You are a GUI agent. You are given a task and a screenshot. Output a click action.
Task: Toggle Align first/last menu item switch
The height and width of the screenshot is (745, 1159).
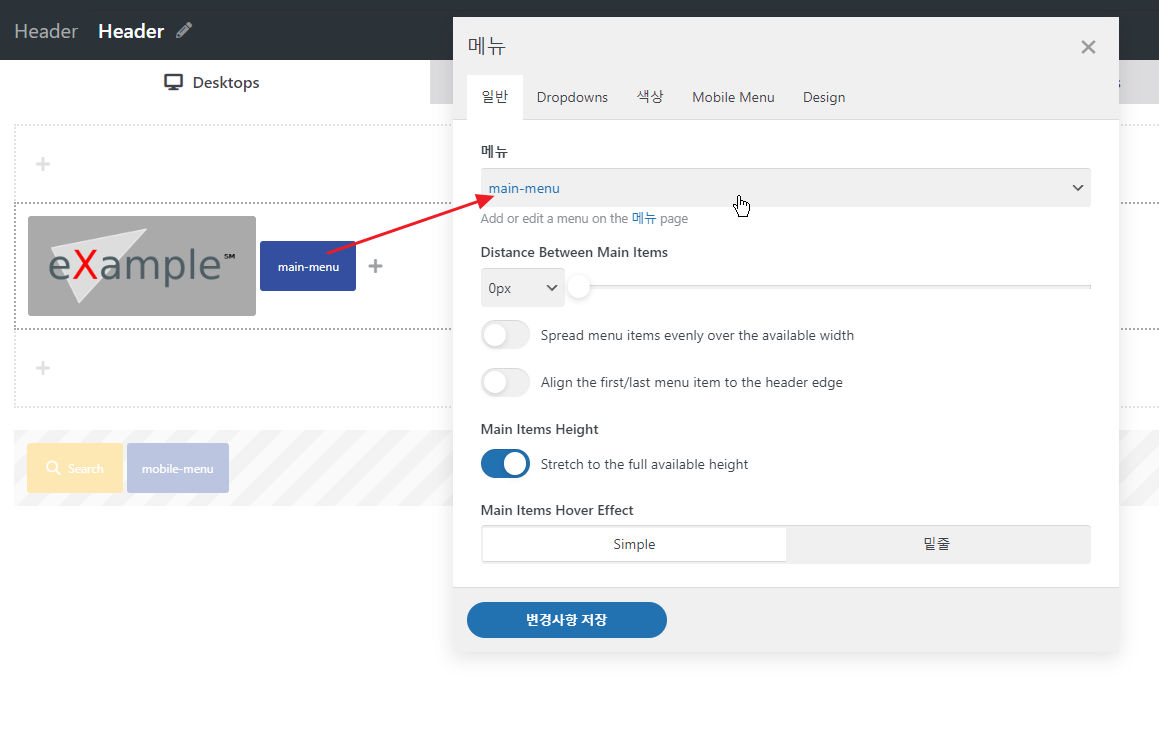[x=506, y=382]
